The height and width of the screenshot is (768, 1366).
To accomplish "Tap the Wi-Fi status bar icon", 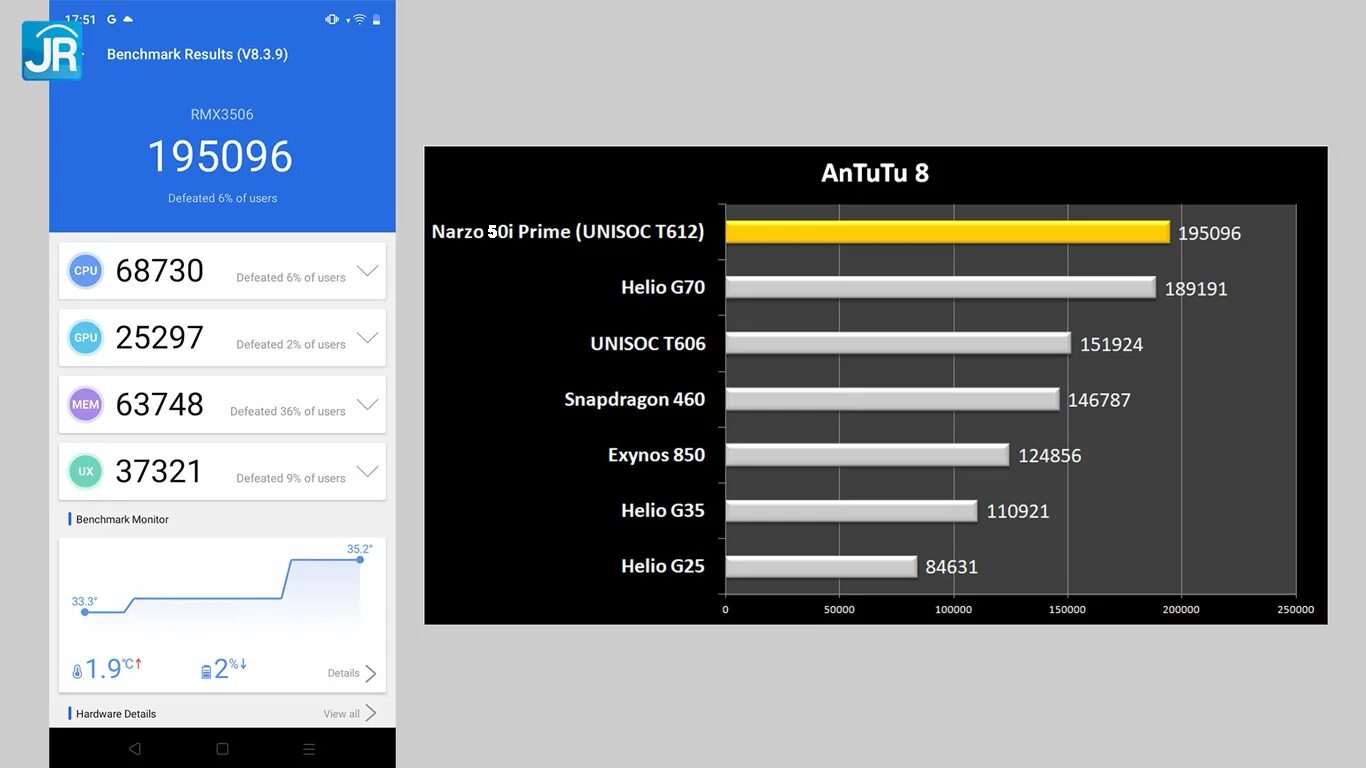I will coord(358,19).
